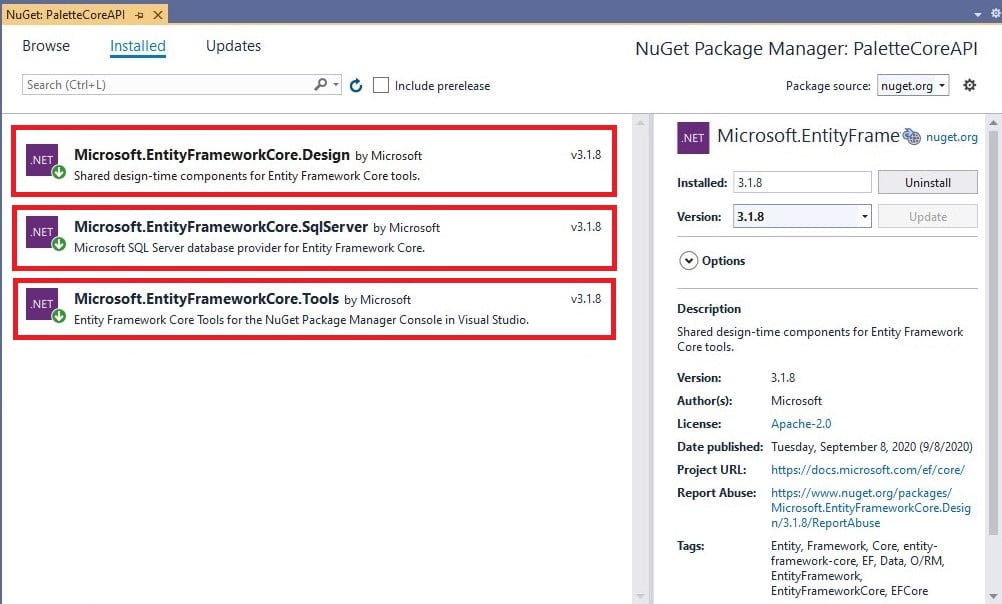Open the Report Abuse link
The height and width of the screenshot is (604, 1002).
[x=870, y=508]
